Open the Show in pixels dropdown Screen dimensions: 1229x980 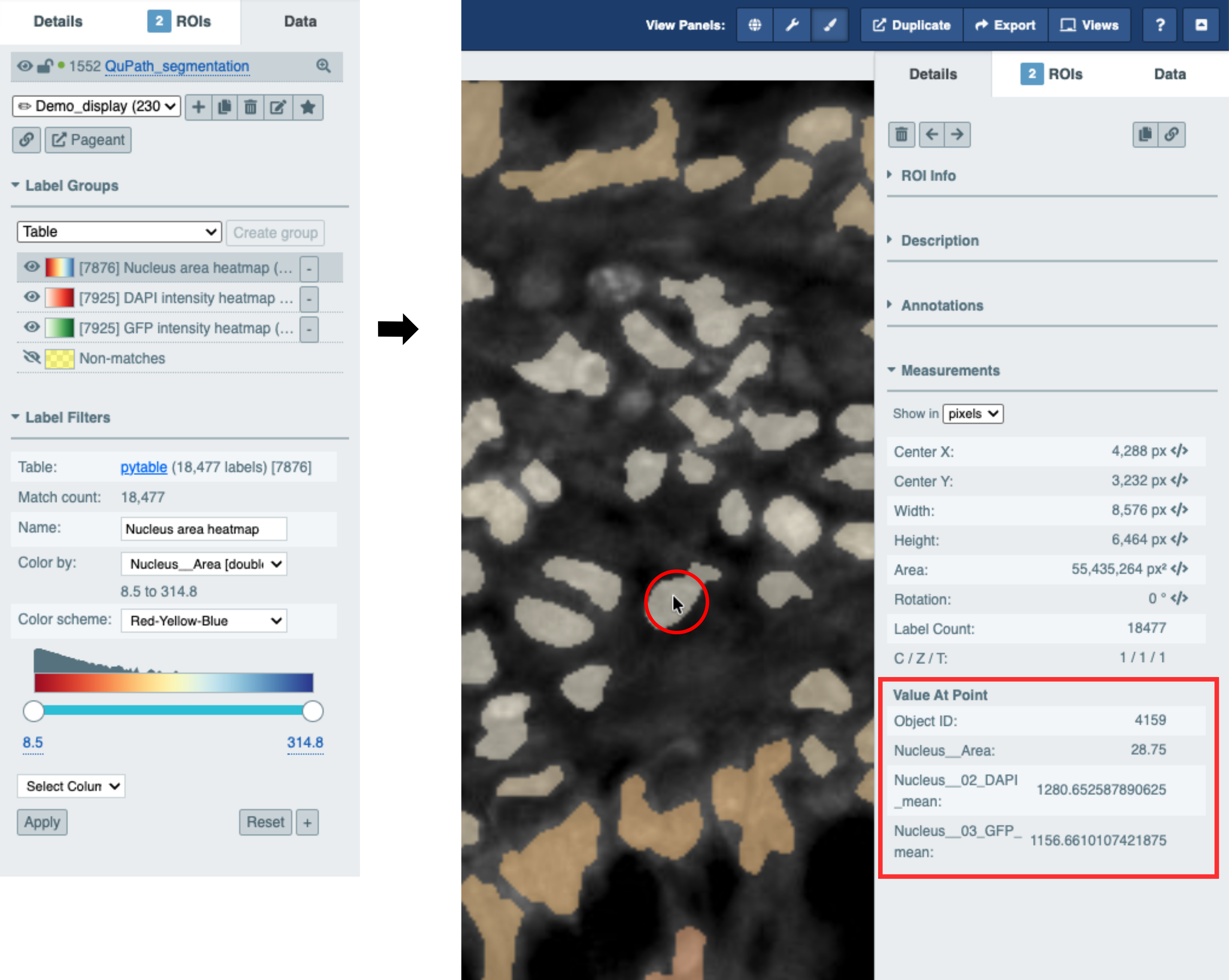click(x=972, y=413)
